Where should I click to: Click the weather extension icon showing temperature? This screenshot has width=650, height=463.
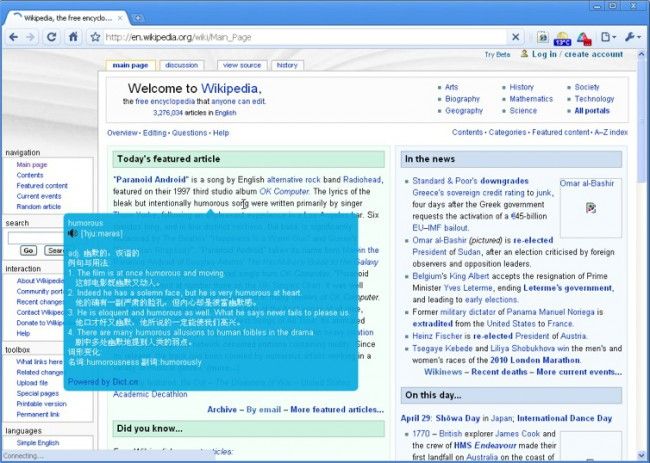click(562, 39)
